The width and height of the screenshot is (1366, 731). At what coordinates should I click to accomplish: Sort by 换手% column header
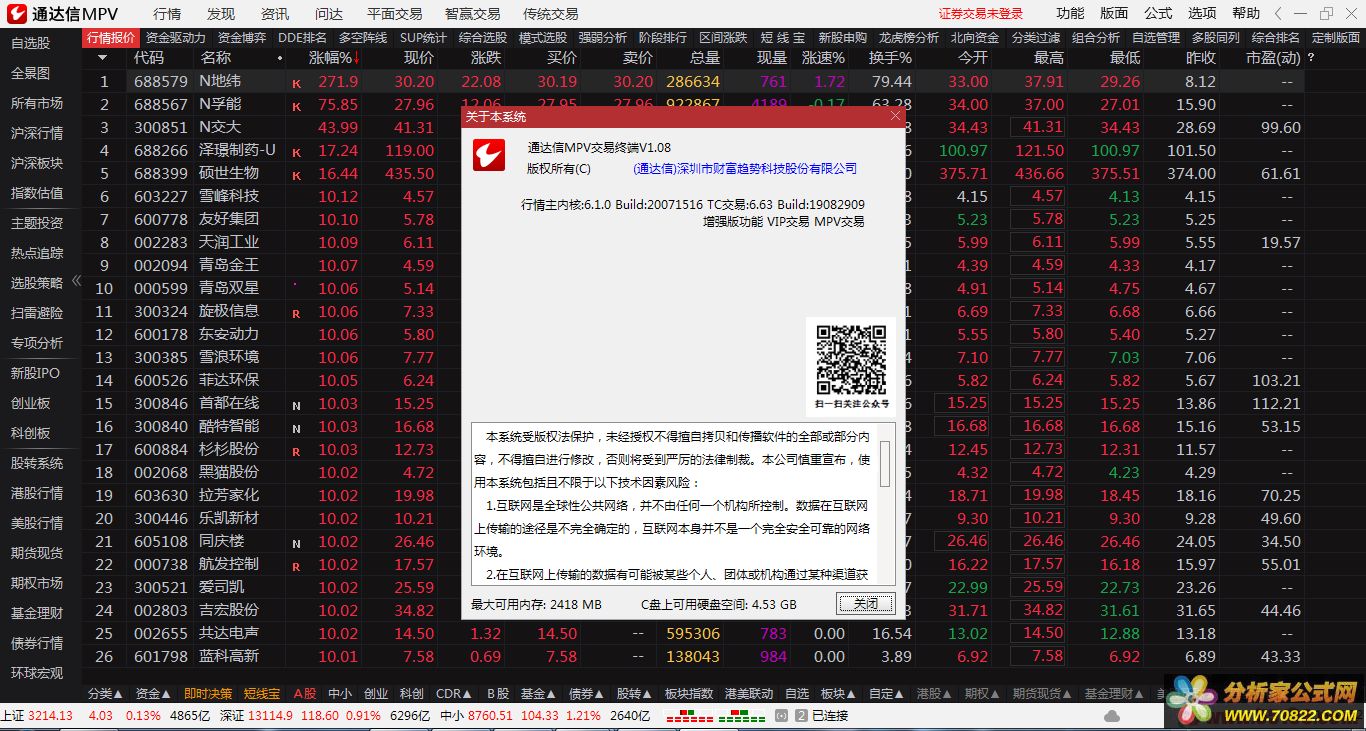(890, 58)
